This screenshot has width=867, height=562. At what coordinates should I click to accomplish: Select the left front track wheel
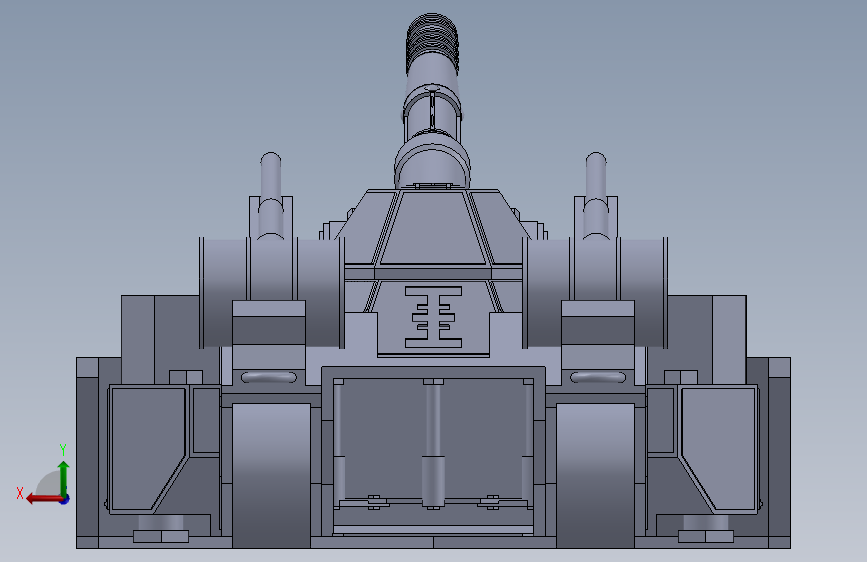[271, 476]
